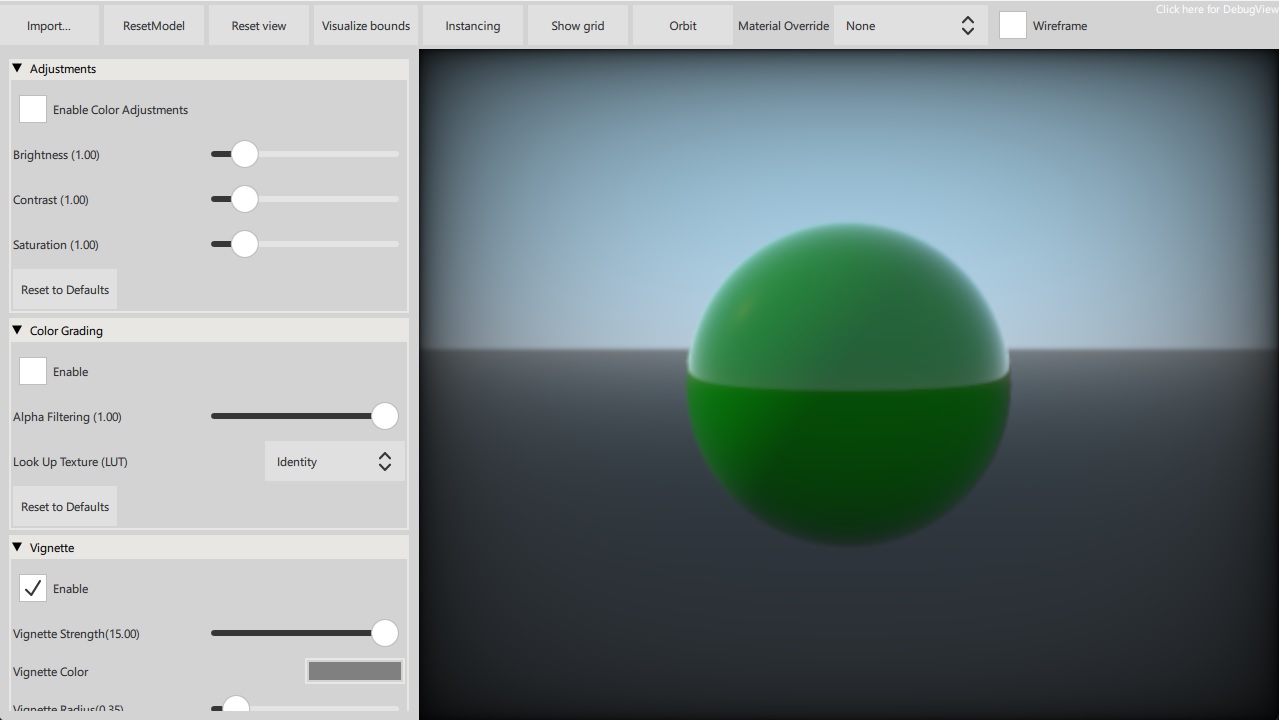
Task: Select the Material Override option
Action: 783,24
